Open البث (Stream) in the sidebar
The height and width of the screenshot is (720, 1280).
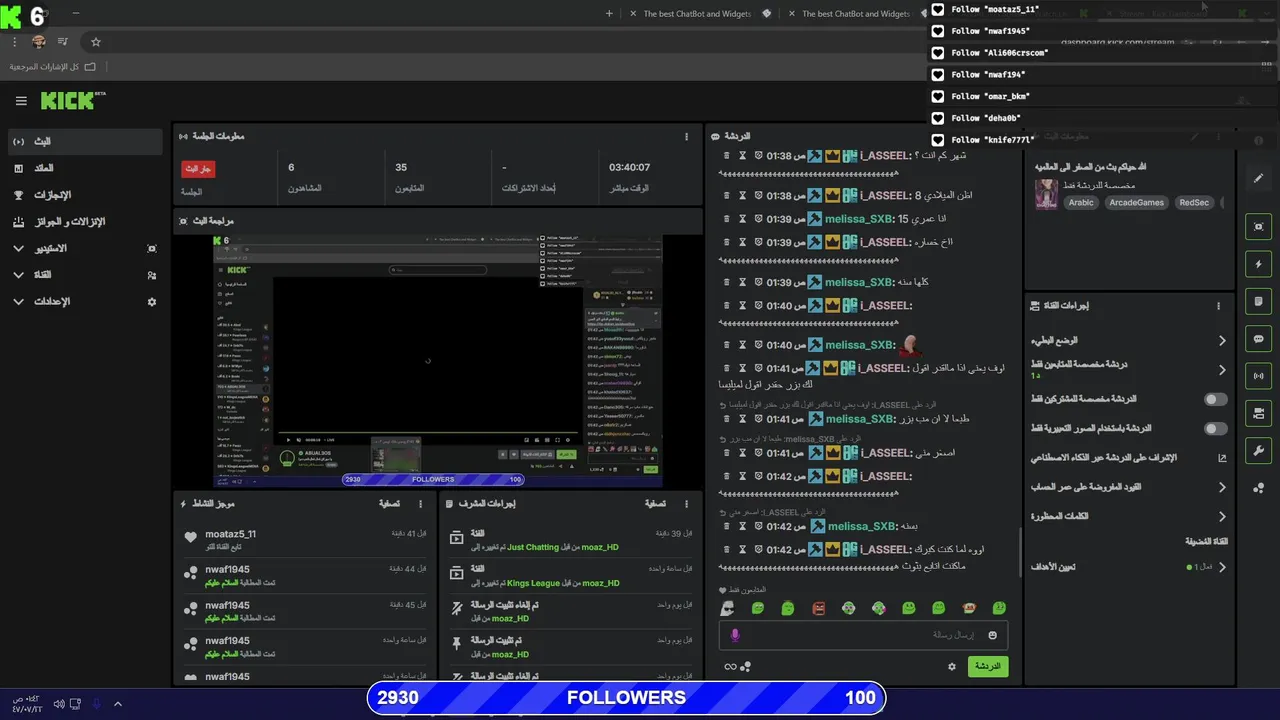[x=85, y=142]
